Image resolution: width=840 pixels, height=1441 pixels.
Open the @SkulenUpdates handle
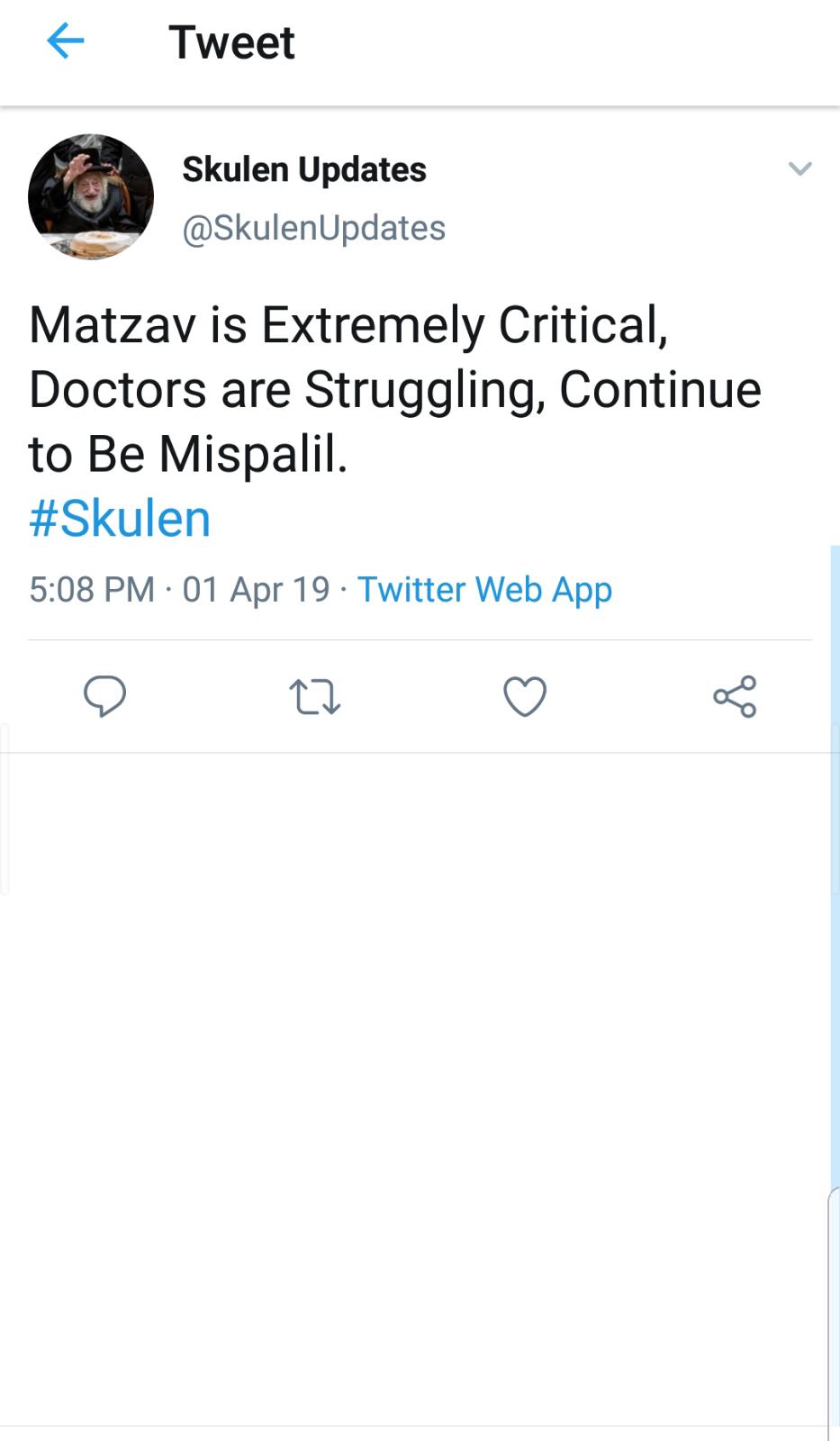coord(313,228)
